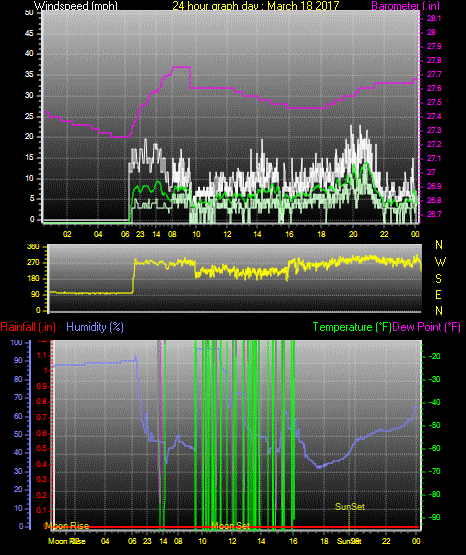The image size is (466, 555).
Task: Click hour 02 on windspeed chart time axis
Action: [x=67, y=234]
